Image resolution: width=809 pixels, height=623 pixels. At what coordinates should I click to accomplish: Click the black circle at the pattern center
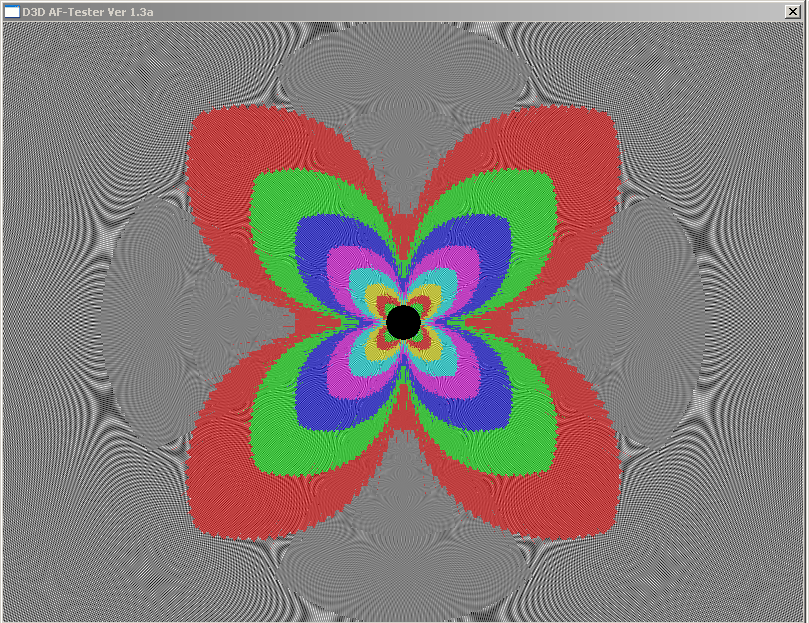[x=403, y=323]
